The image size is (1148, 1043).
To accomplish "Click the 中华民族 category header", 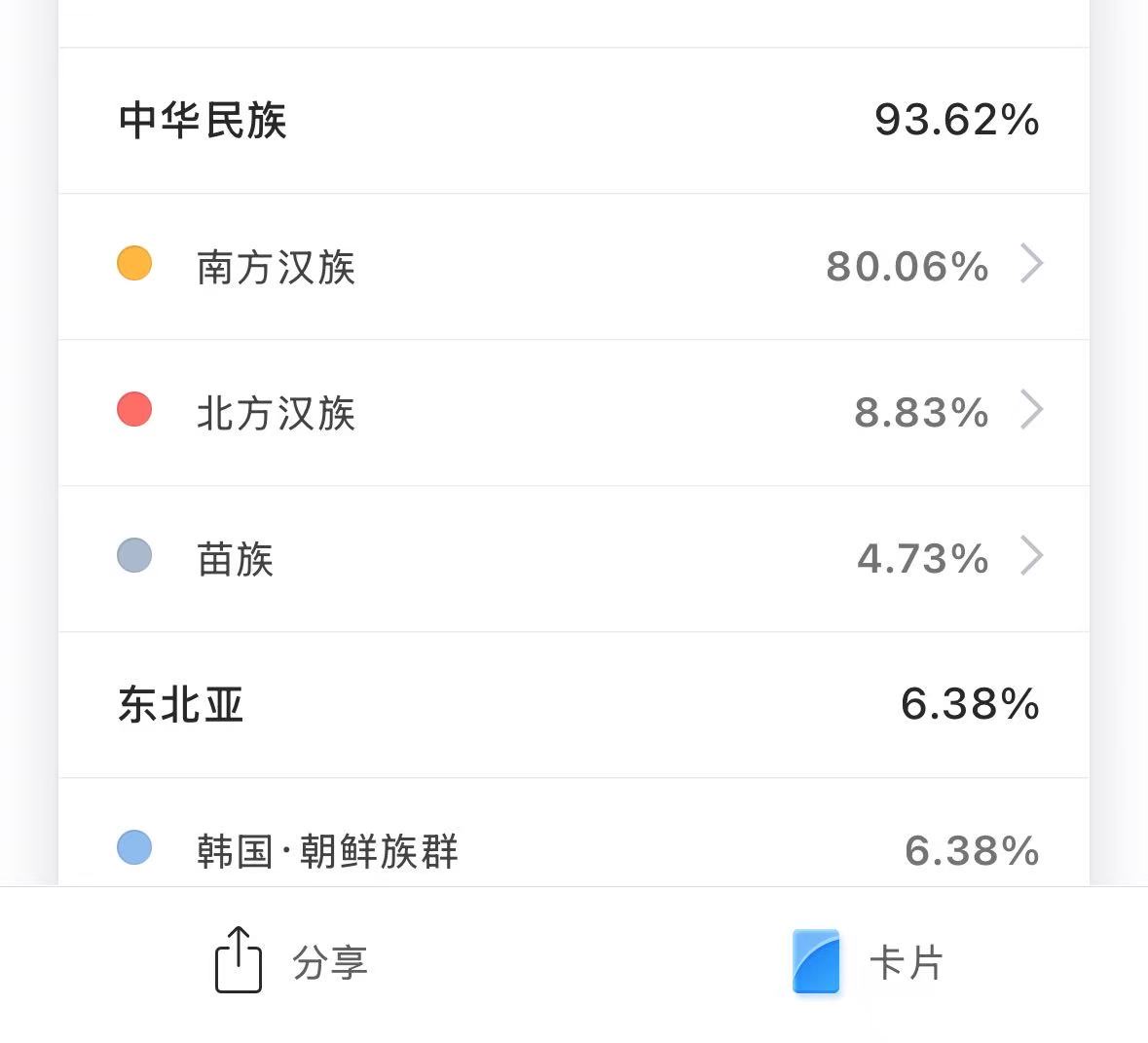I will click(203, 121).
